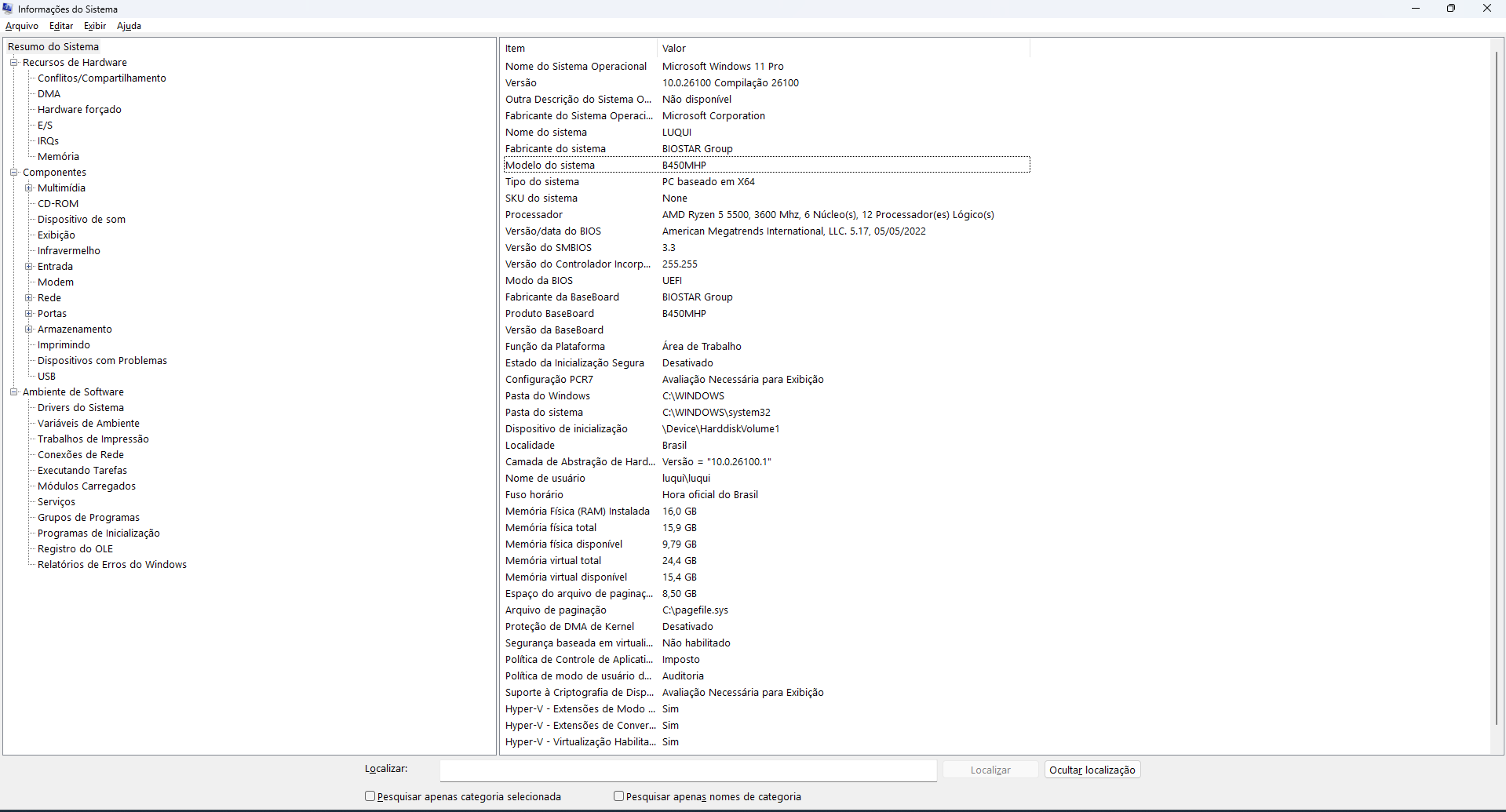Select 'Dispositivo de som' tree item

click(82, 220)
